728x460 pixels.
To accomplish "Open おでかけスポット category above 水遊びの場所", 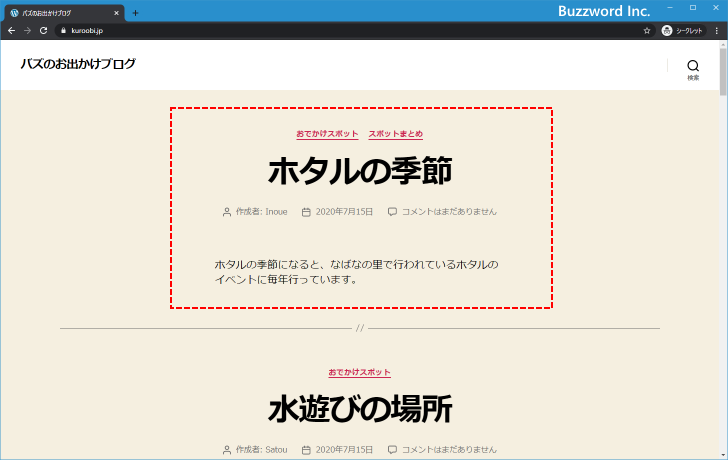I will coord(359,372).
